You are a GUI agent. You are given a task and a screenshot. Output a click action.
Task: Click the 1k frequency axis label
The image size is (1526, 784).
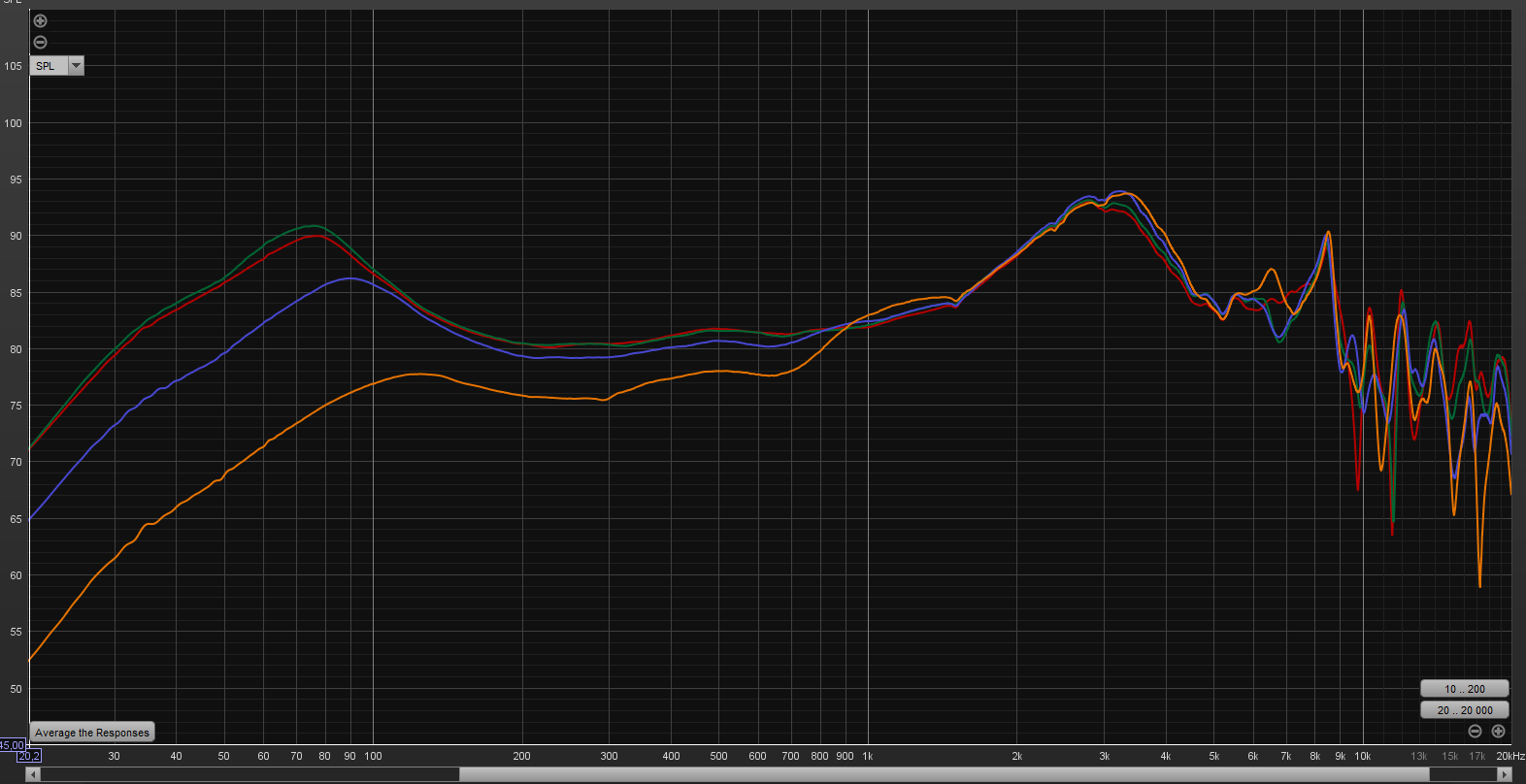(868, 756)
